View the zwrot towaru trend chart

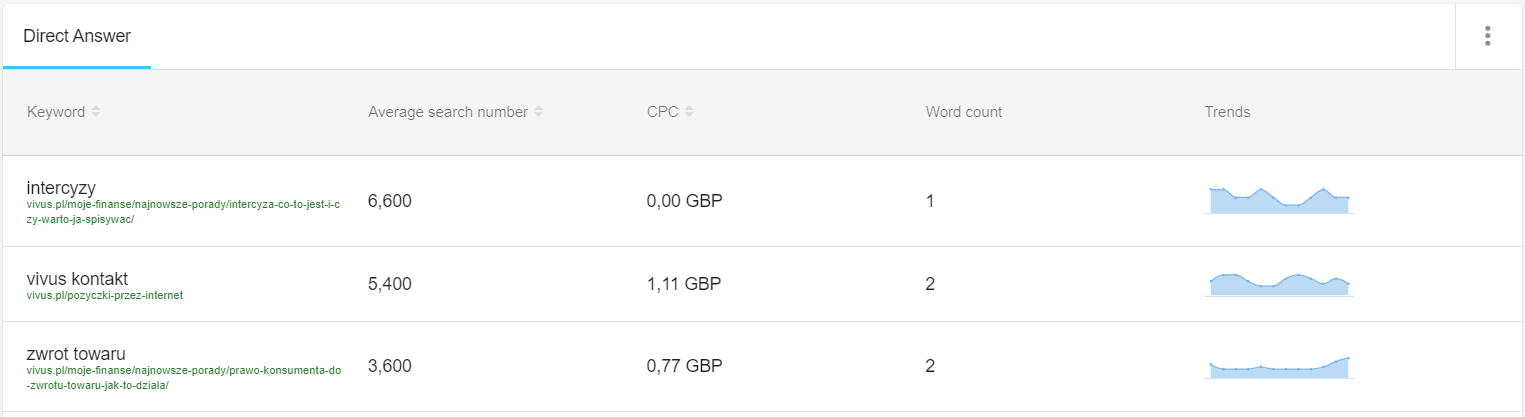point(1279,367)
